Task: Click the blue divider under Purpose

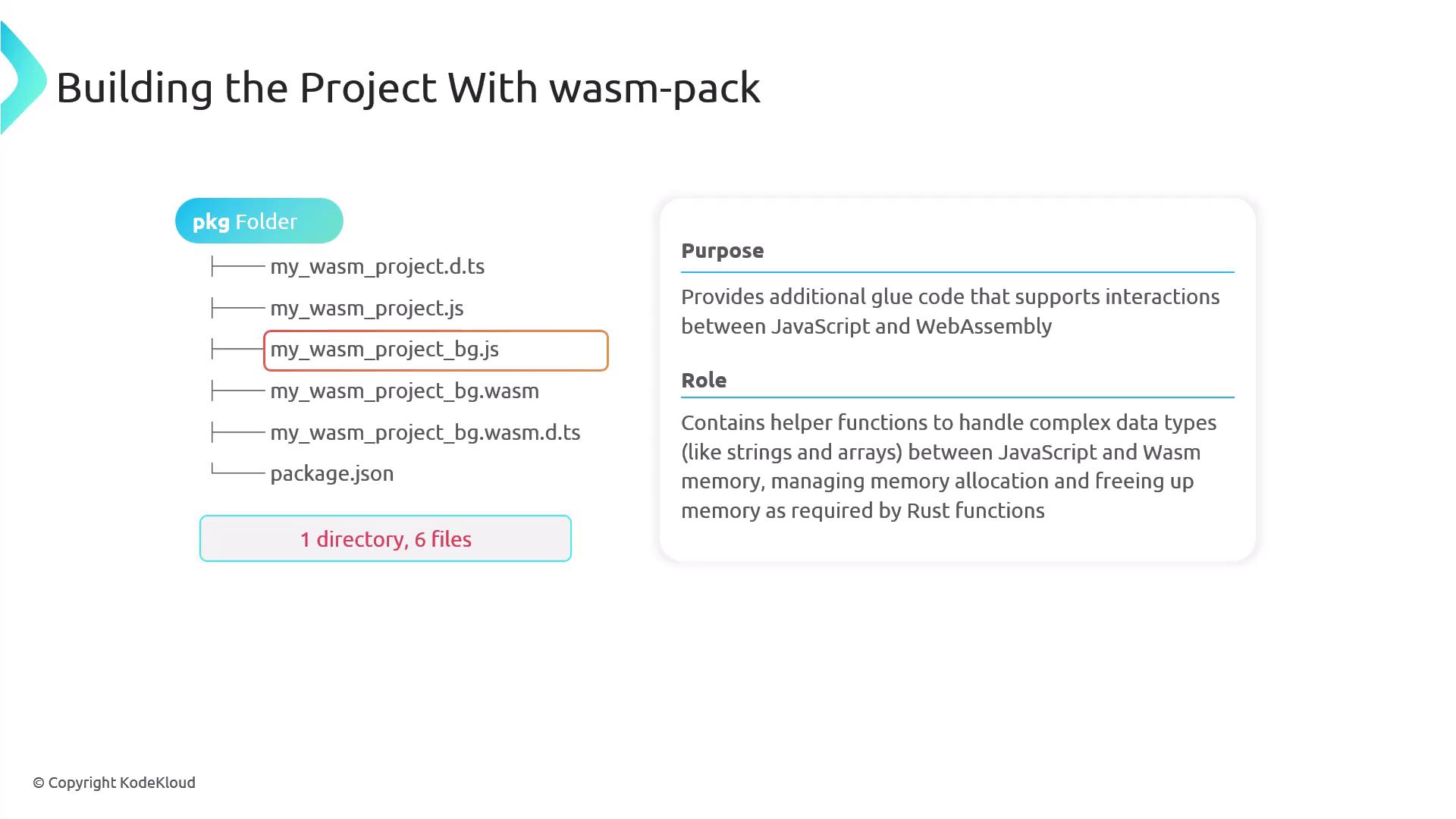Action: click(x=957, y=271)
